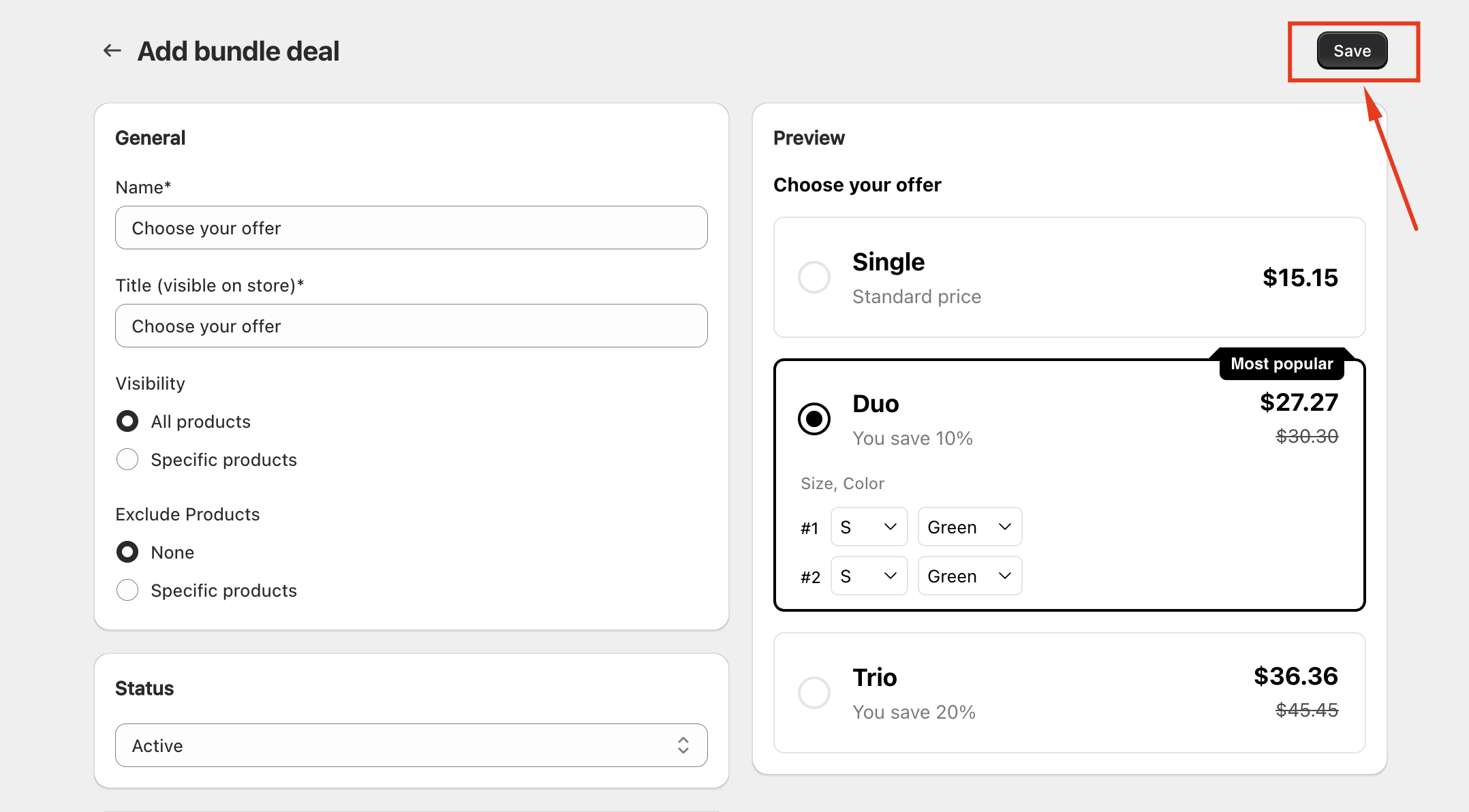Click the back arrow icon
Screen dimensions: 1469x812
(x=112, y=50)
